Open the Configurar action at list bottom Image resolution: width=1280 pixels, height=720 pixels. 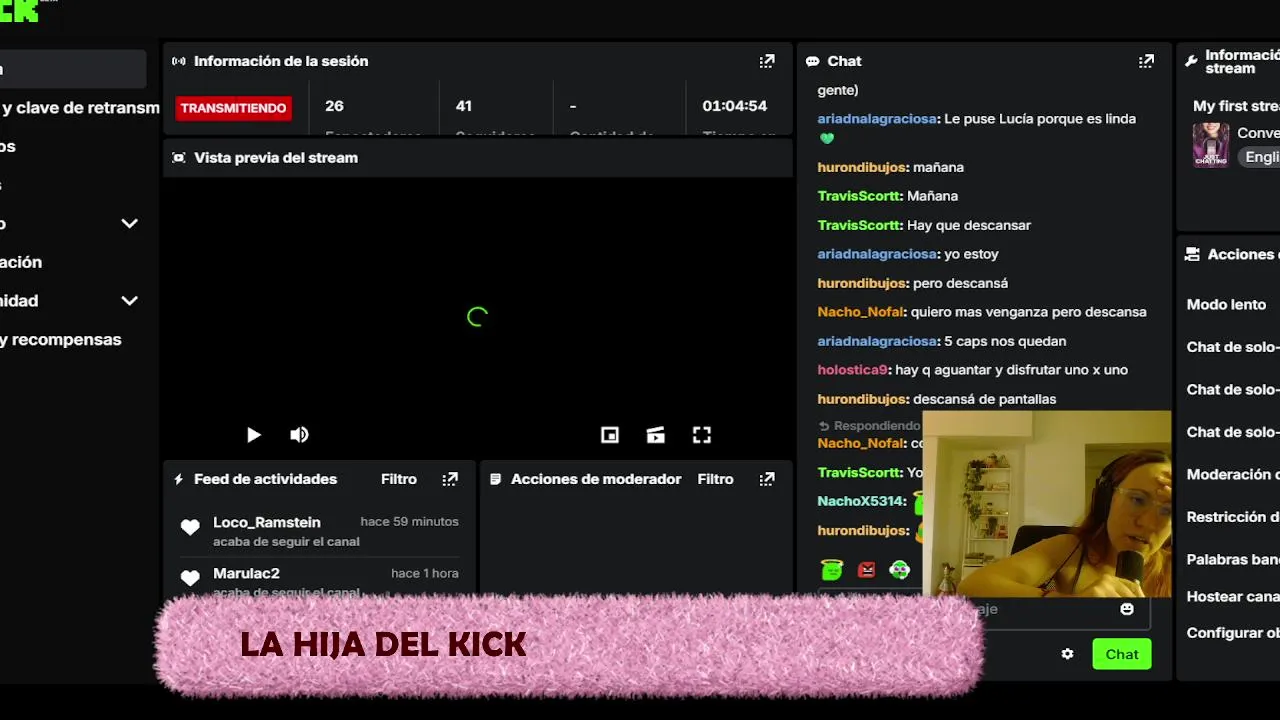[1233, 633]
